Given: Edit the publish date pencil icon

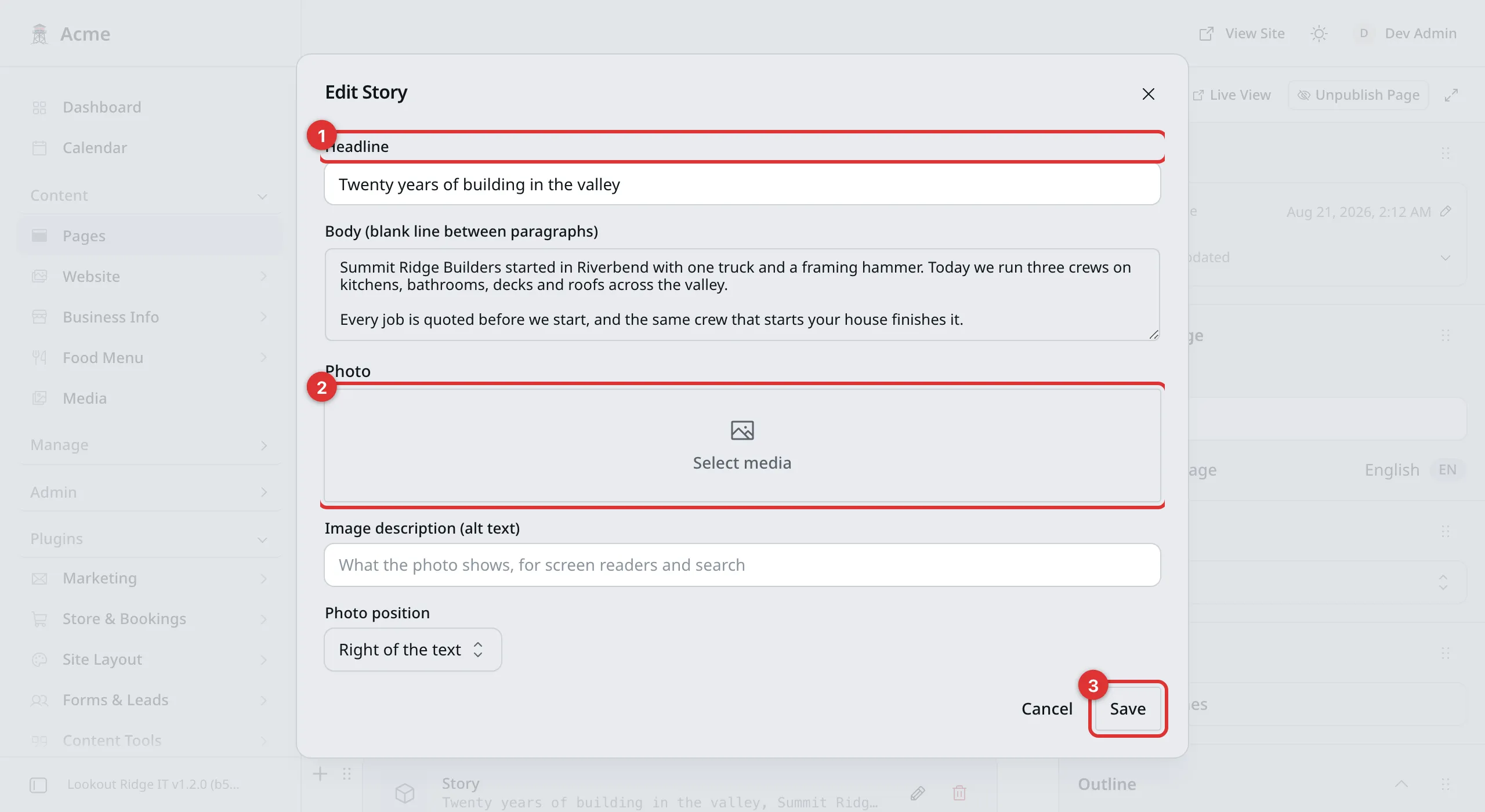Looking at the screenshot, I should [x=1446, y=211].
